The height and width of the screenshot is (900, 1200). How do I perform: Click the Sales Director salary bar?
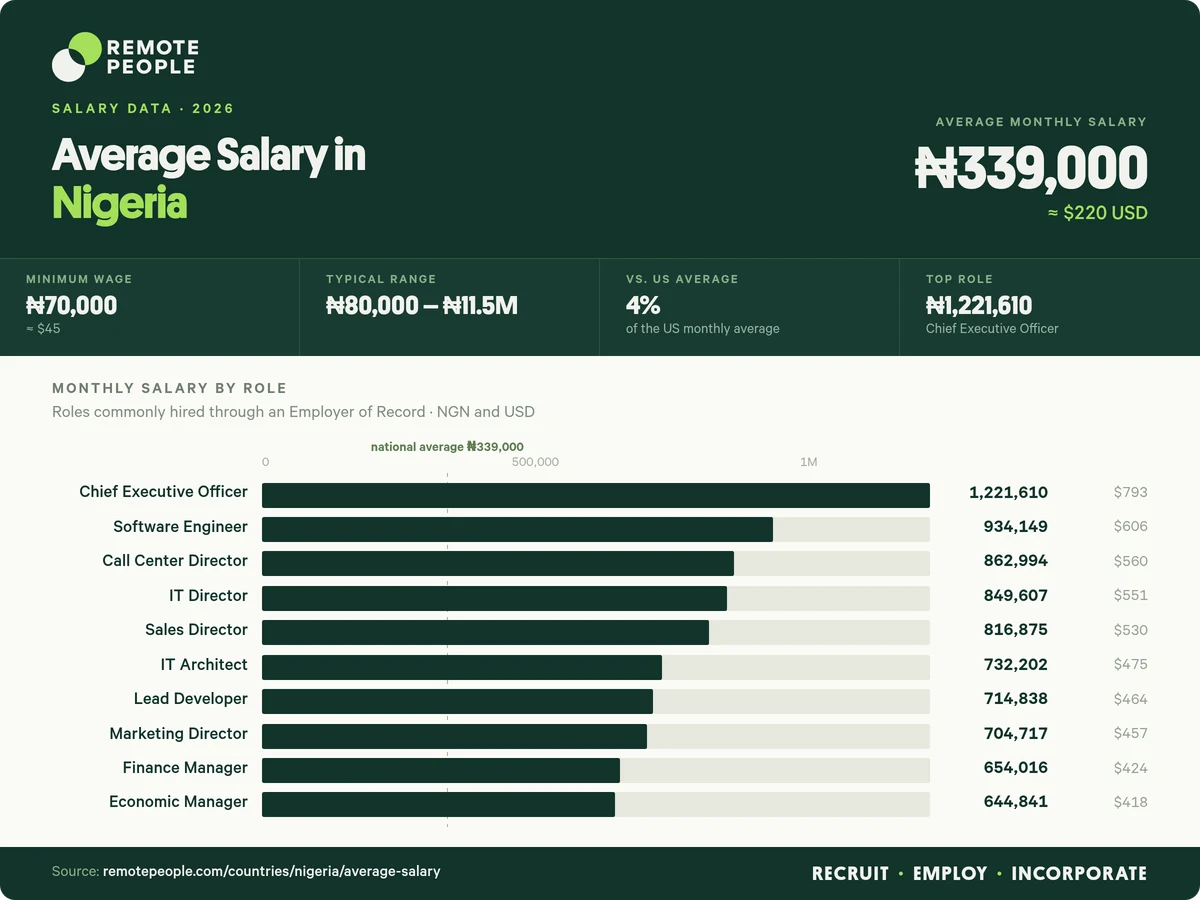(x=485, y=633)
